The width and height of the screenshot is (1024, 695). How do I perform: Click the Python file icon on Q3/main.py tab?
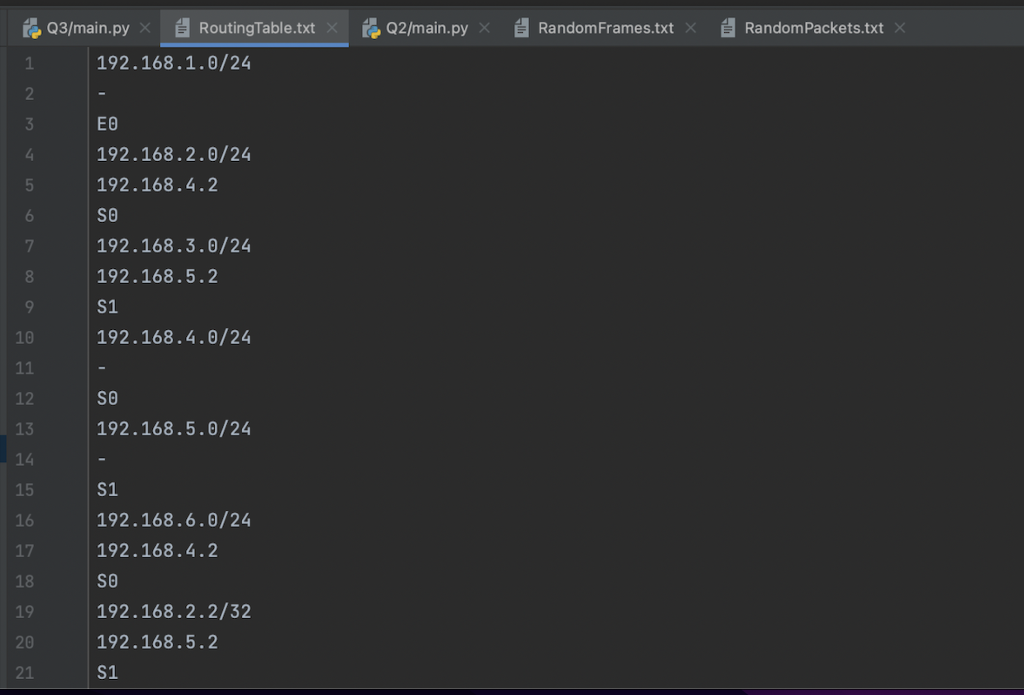(31, 28)
